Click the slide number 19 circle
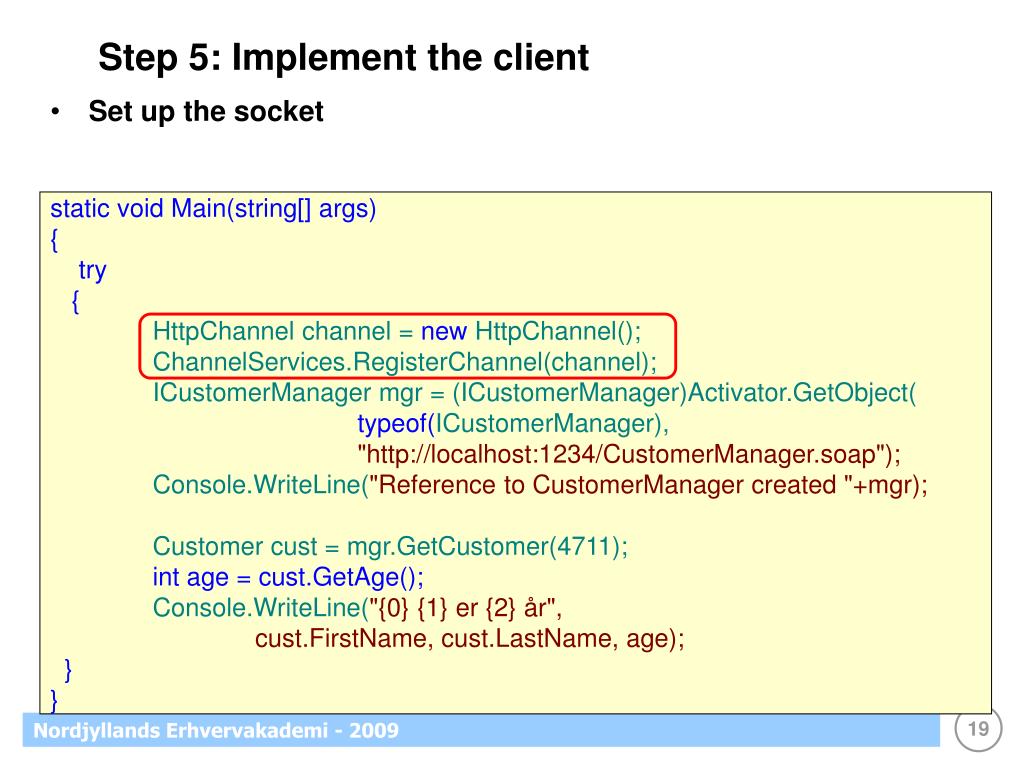This screenshot has width=1024, height=768. click(x=978, y=729)
